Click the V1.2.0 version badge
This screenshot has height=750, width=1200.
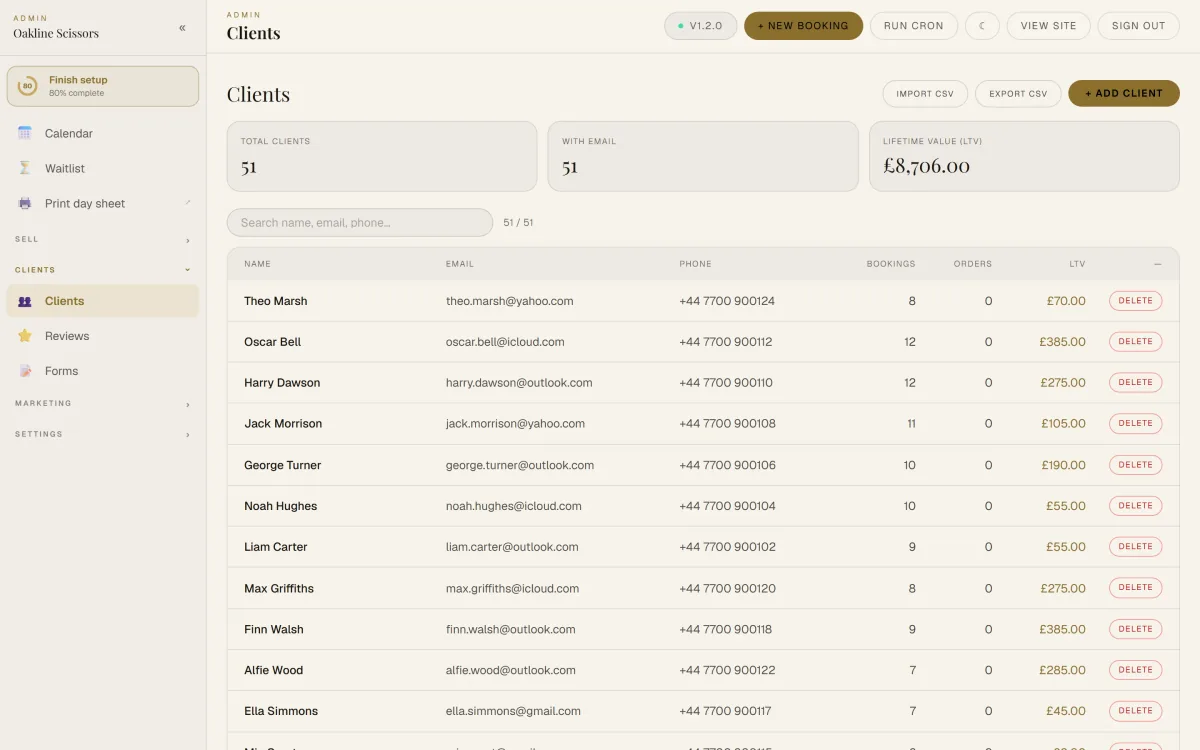pyautogui.click(x=701, y=26)
